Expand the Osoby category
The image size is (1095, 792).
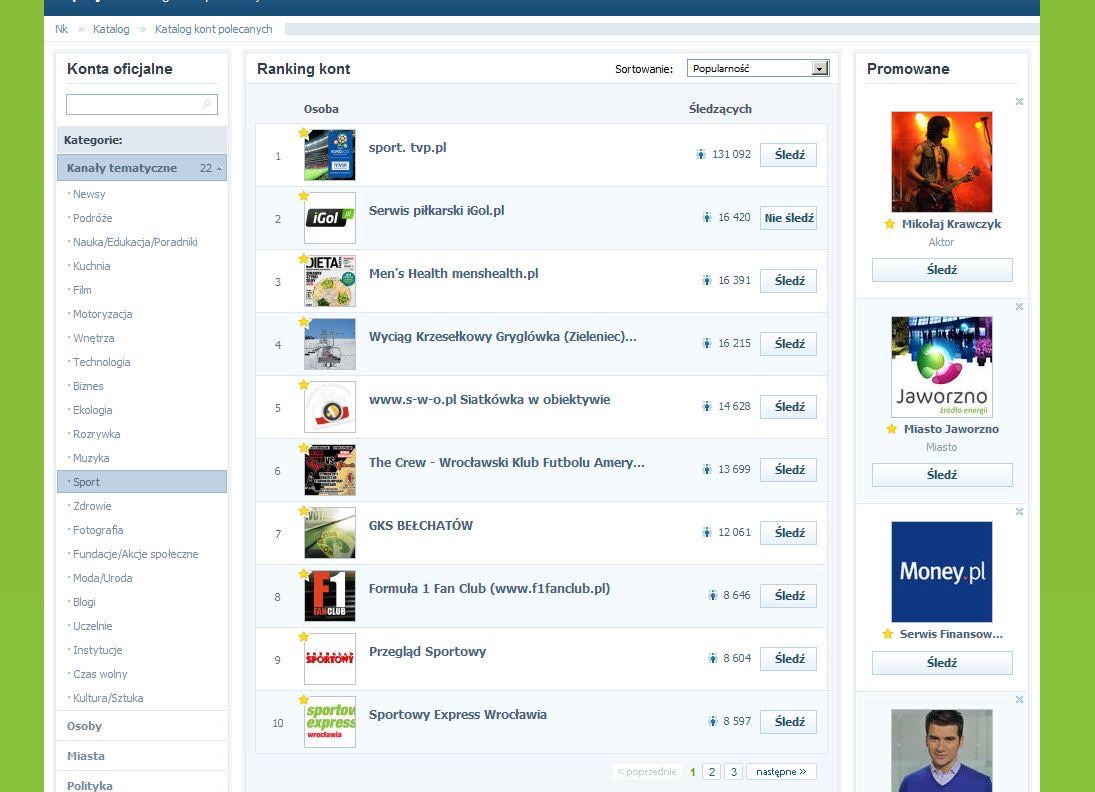(142, 726)
